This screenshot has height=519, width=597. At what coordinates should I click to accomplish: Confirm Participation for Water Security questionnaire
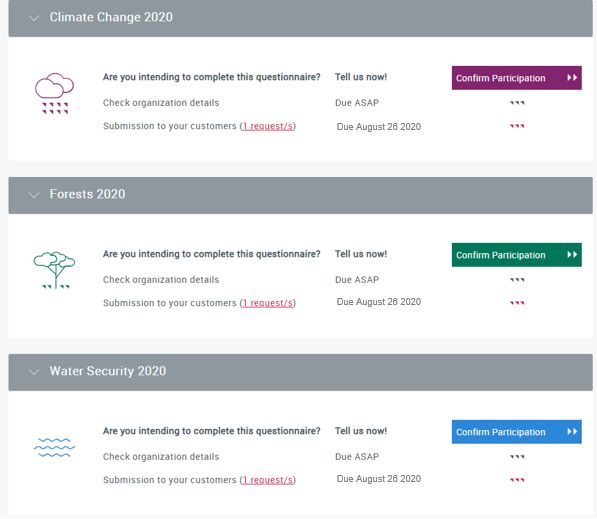pos(517,432)
